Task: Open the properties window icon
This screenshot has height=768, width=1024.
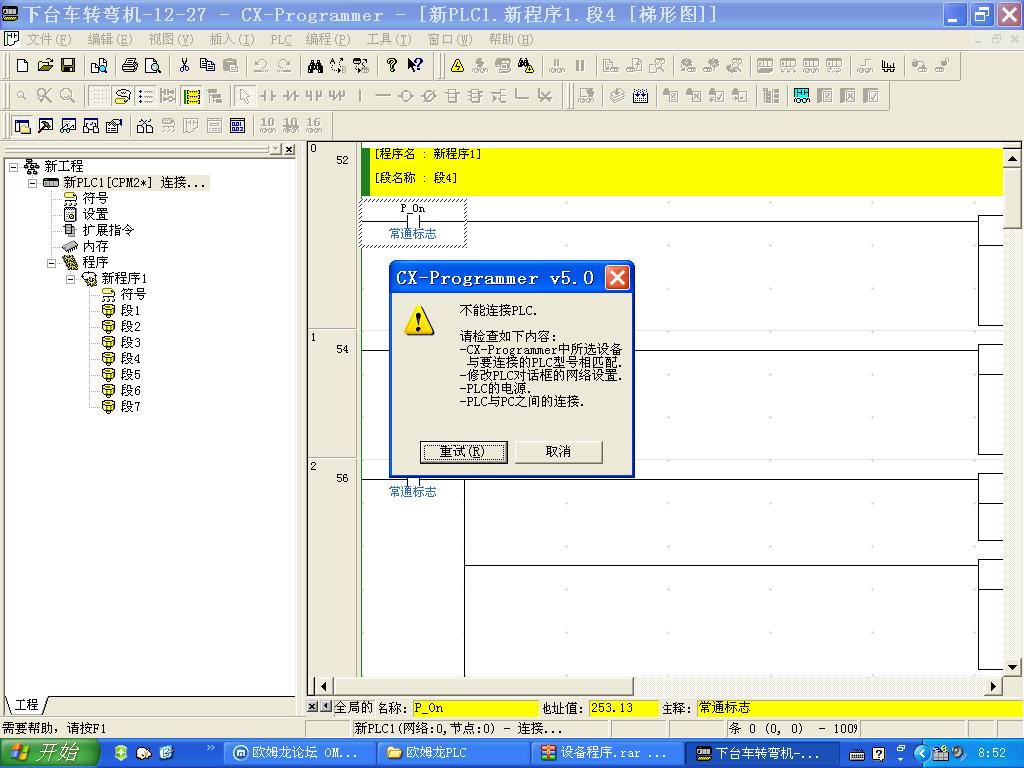Action: [x=114, y=125]
